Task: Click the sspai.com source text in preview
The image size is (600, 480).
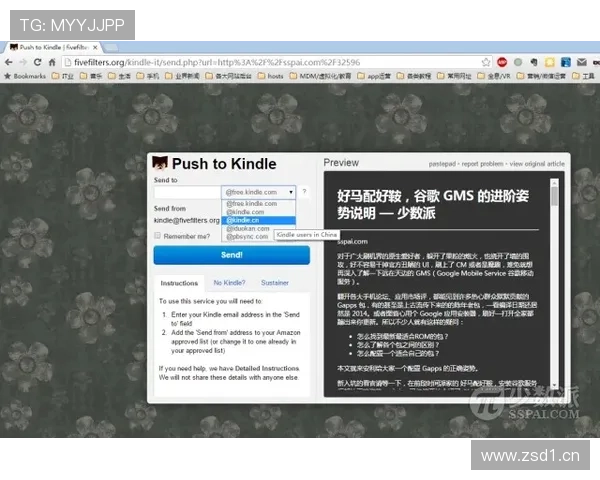Action: click(352, 242)
